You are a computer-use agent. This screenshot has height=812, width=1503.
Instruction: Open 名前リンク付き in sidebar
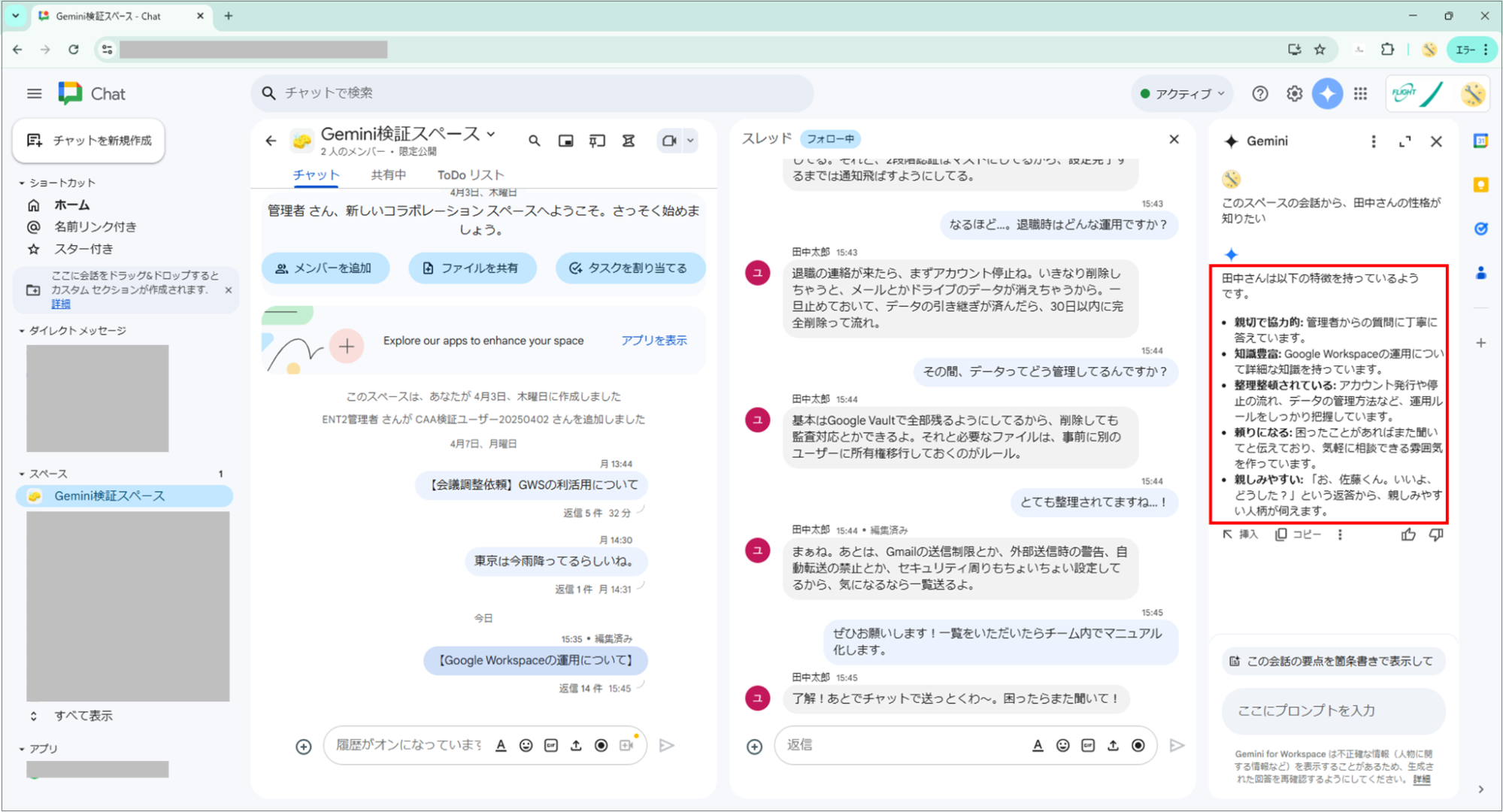point(95,226)
